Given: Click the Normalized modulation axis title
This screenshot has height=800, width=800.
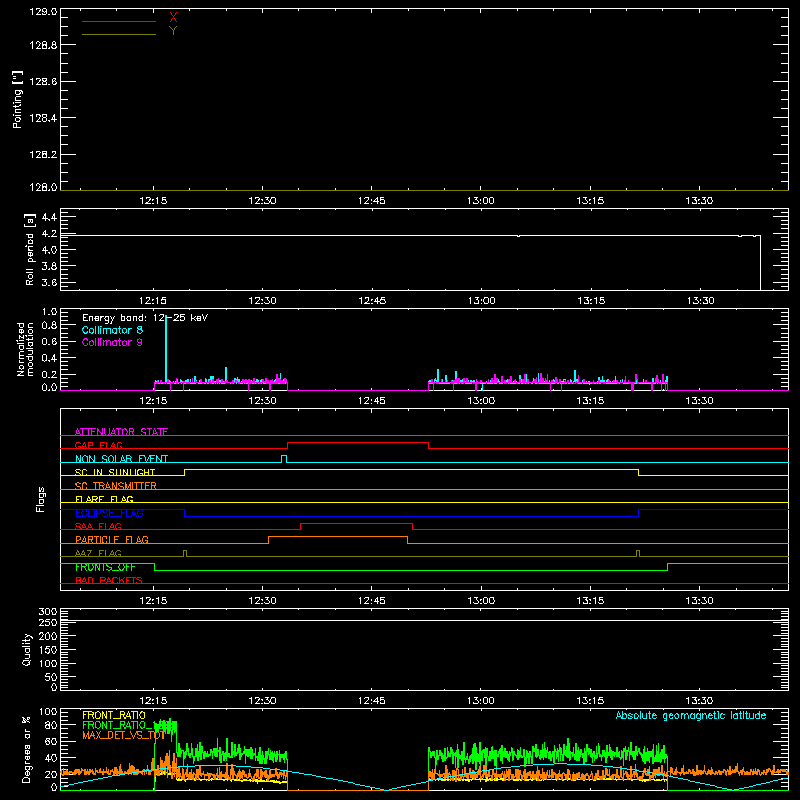Looking at the screenshot, I should pos(25,349).
